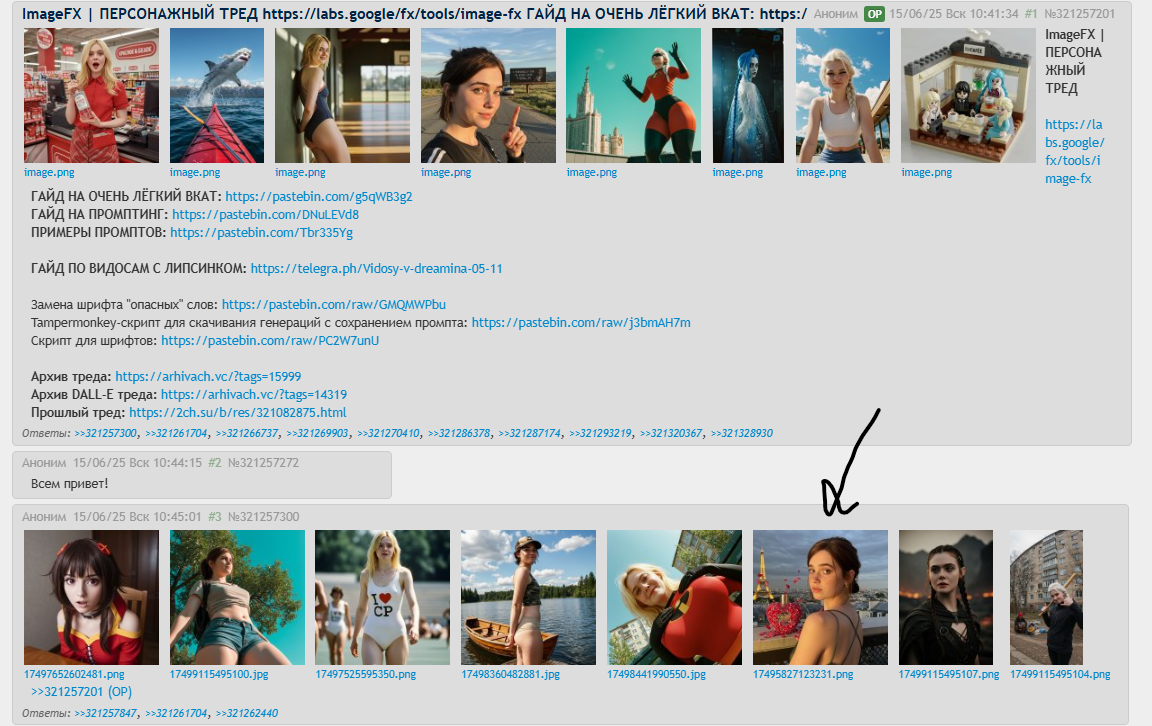Visit the thread archive arhivach.vc/?tags=15999 link
Screen dimensions: 1152x726
[208, 376]
